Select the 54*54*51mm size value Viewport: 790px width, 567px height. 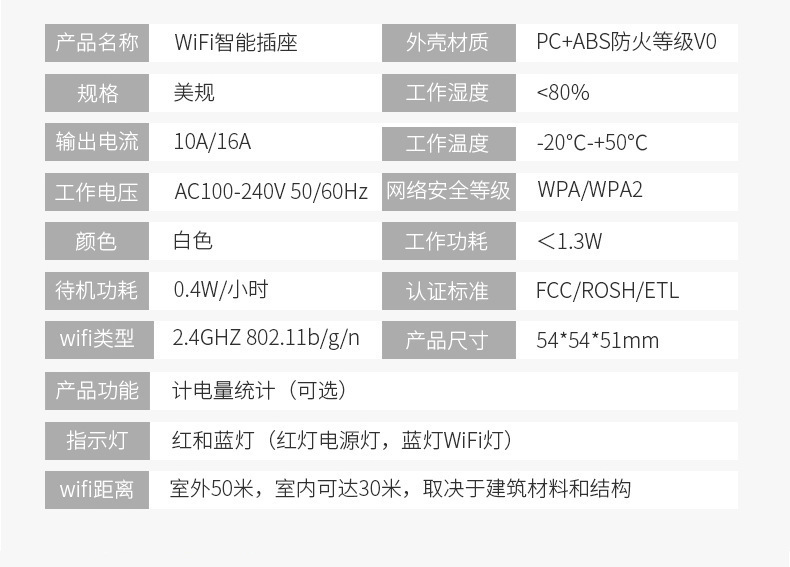598,341
